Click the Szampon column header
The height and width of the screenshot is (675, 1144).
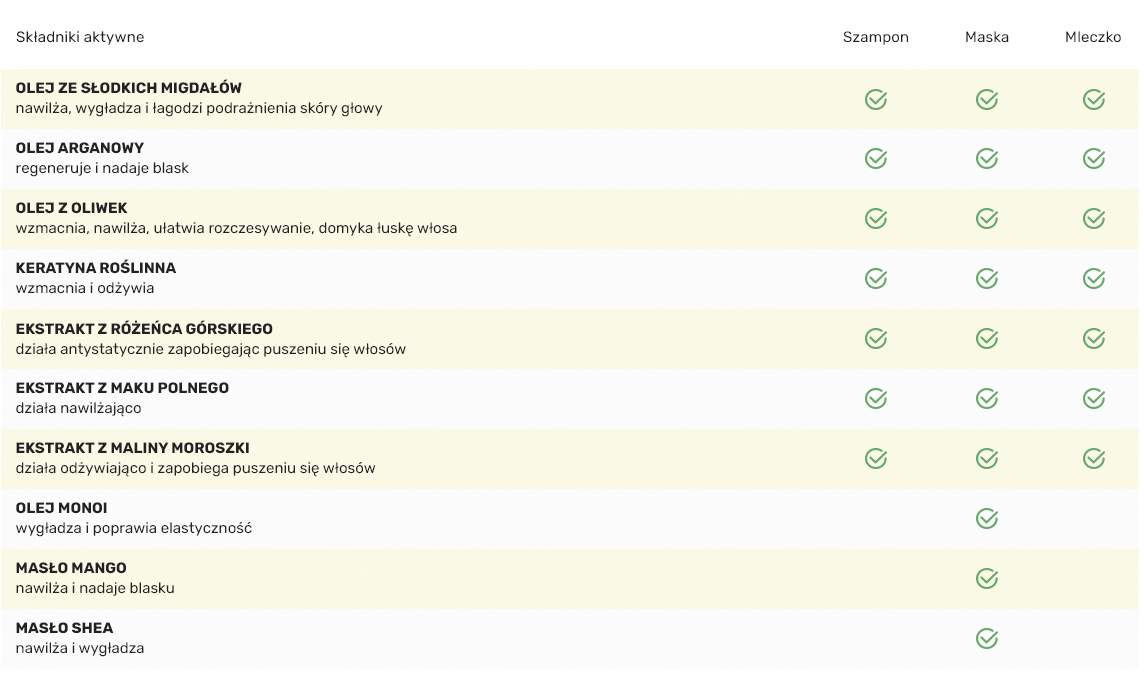[876, 37]
